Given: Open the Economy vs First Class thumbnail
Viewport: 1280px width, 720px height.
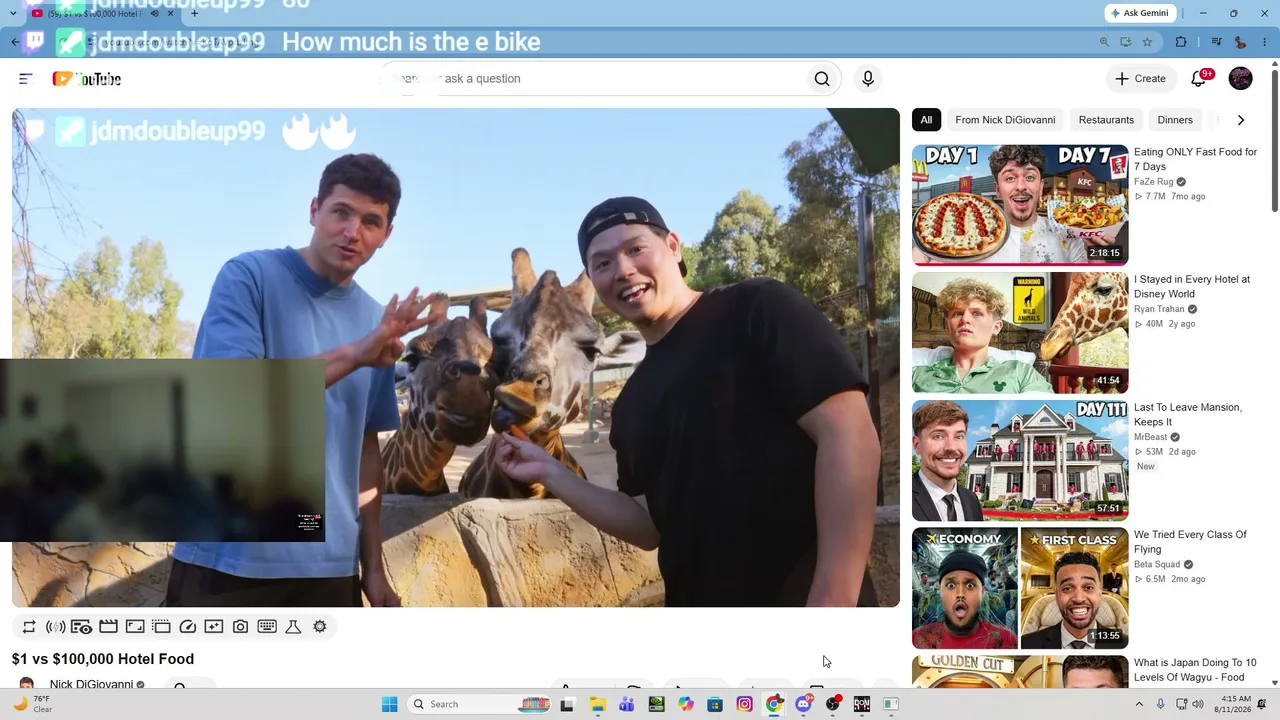Looking at the screenshot, I should pos(1020,588).
